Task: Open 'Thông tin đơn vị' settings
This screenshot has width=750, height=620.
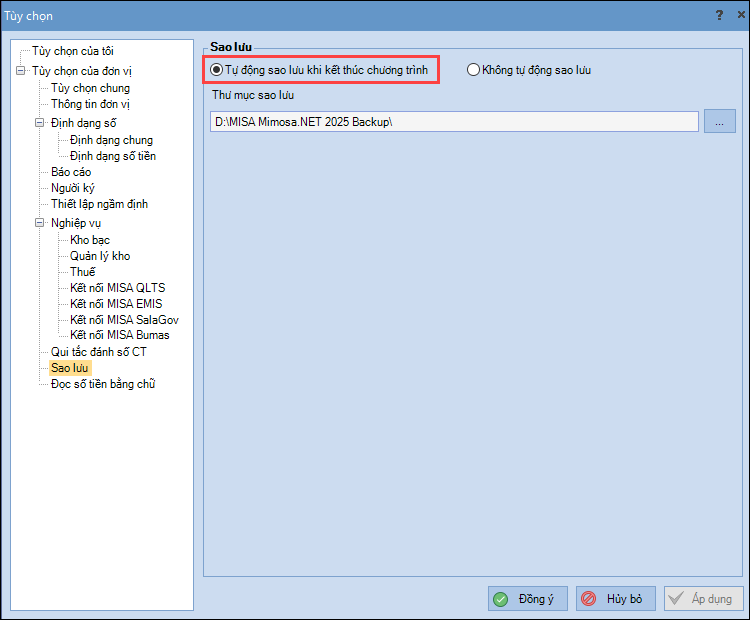Action: (x=90, y=104)
